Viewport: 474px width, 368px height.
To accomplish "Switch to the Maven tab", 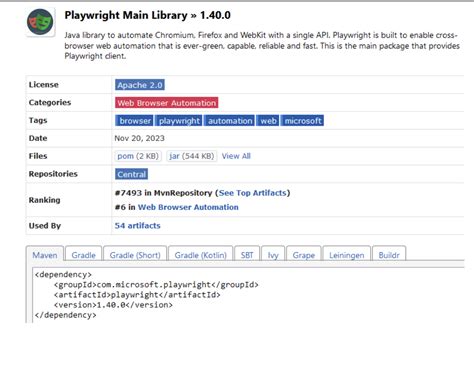I will tap(45, 255).
